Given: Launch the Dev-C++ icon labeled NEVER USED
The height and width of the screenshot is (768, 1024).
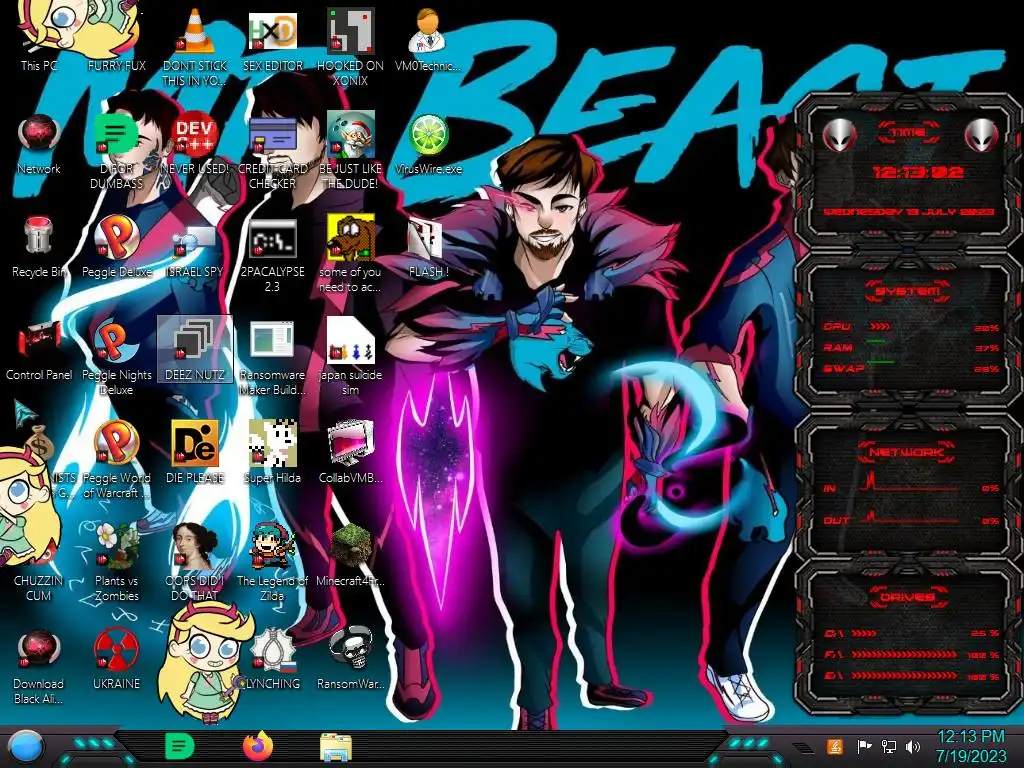Looking at the screenshot, I should (195, 143).
